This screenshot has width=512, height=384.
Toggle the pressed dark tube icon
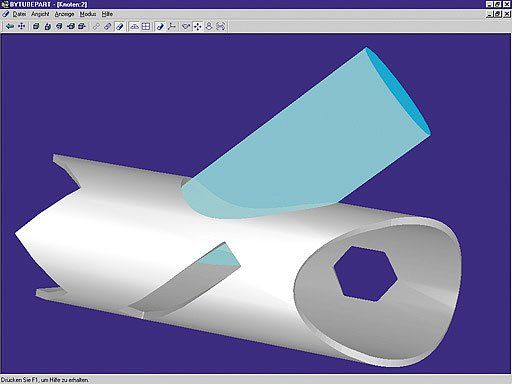pos(160,26)
